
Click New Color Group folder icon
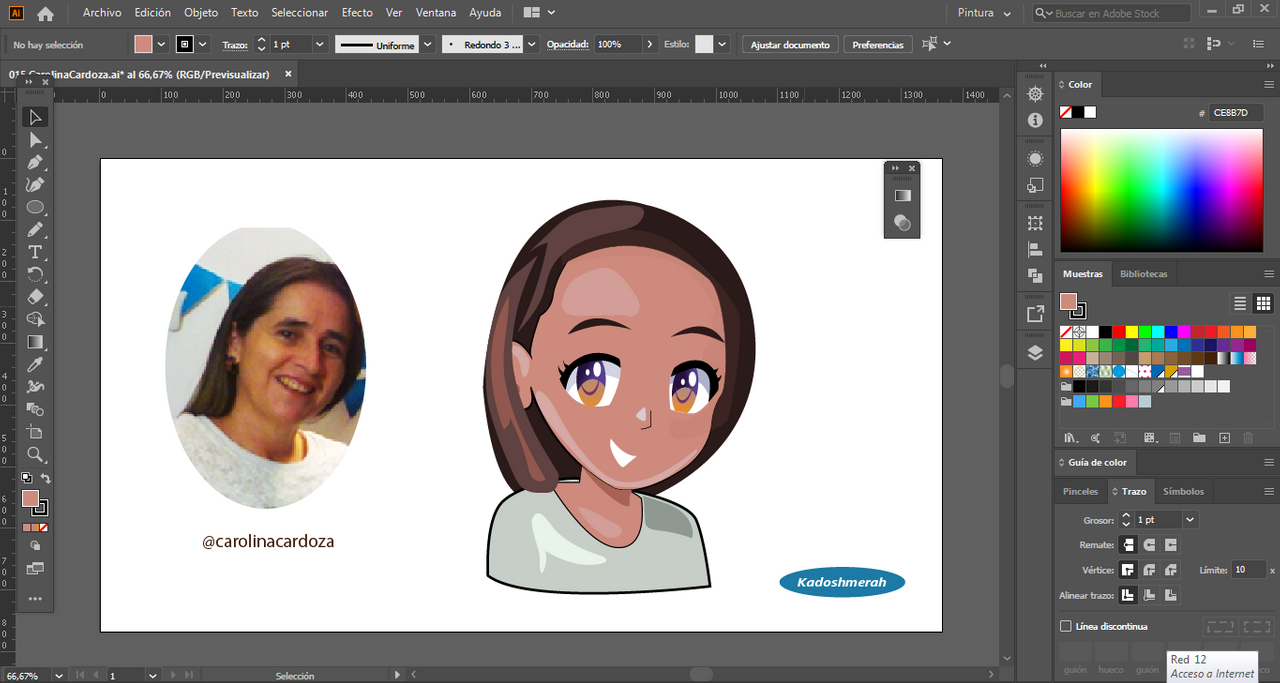coord(1198,438)
